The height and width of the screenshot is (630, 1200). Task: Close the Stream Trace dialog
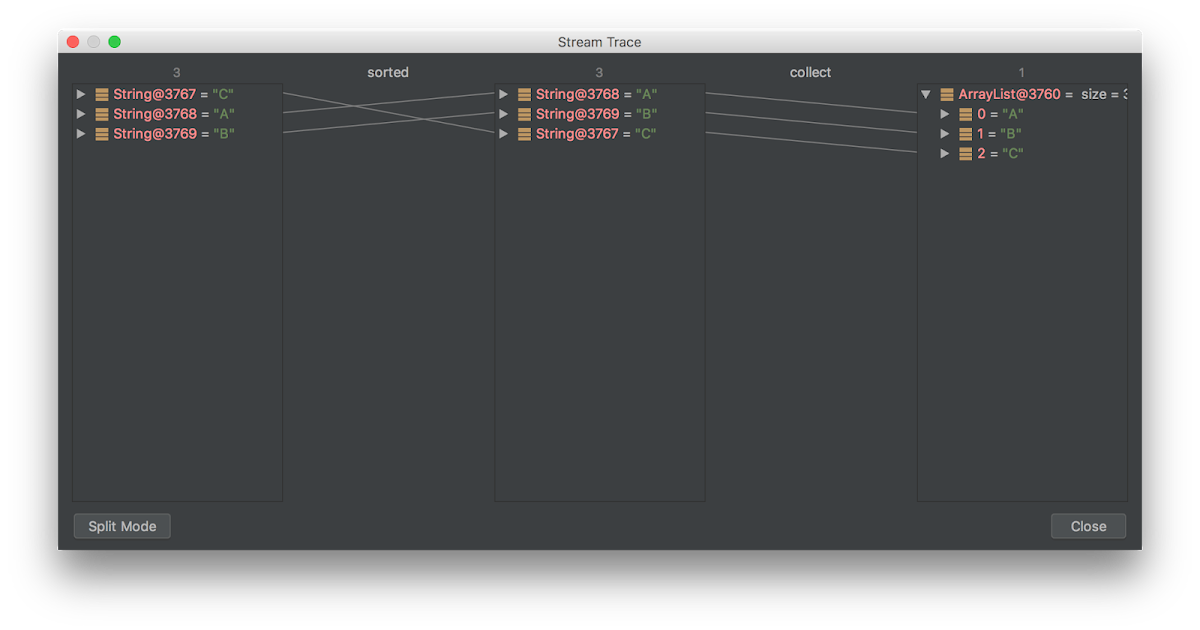1088,525
